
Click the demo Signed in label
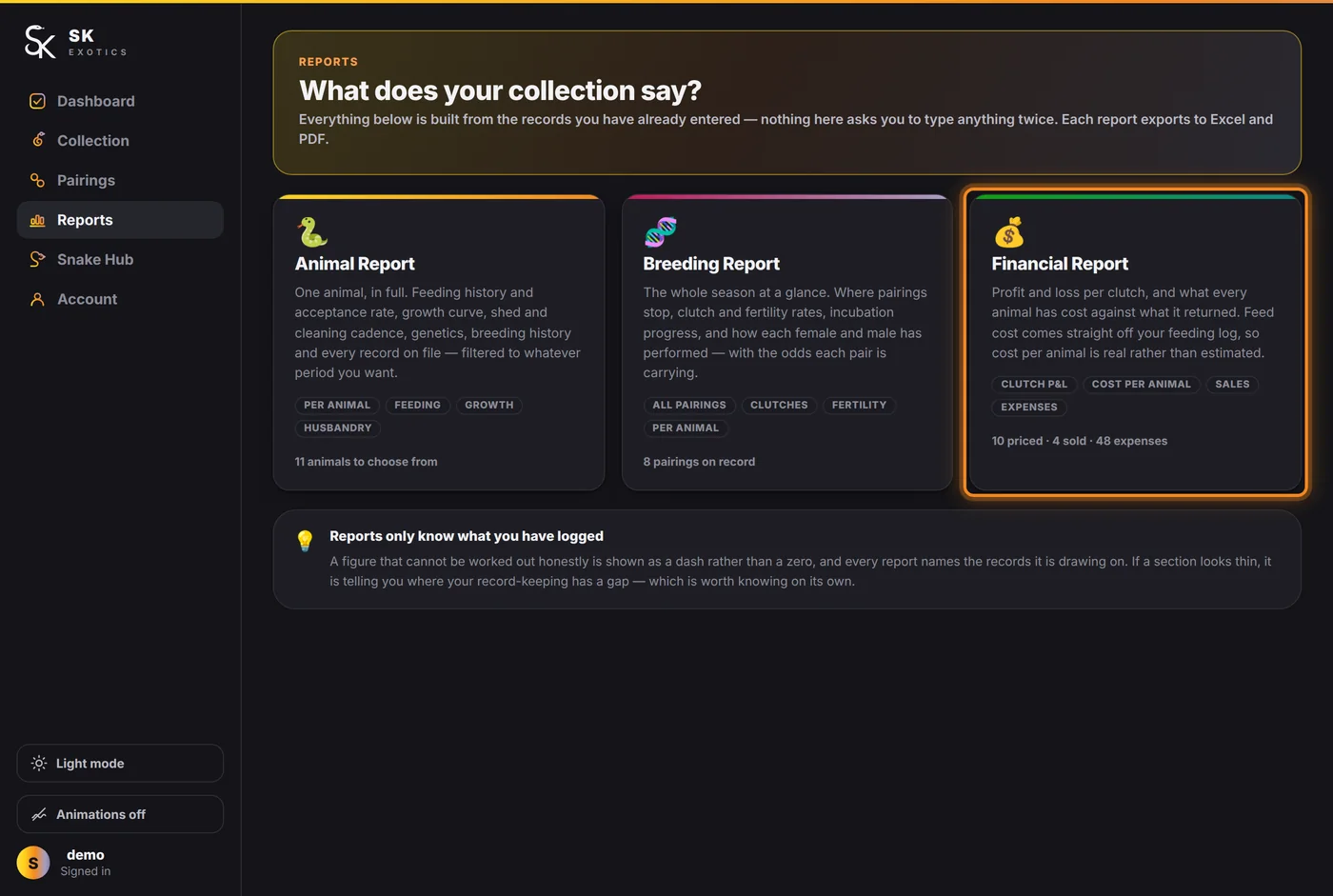tap(86, 863)
